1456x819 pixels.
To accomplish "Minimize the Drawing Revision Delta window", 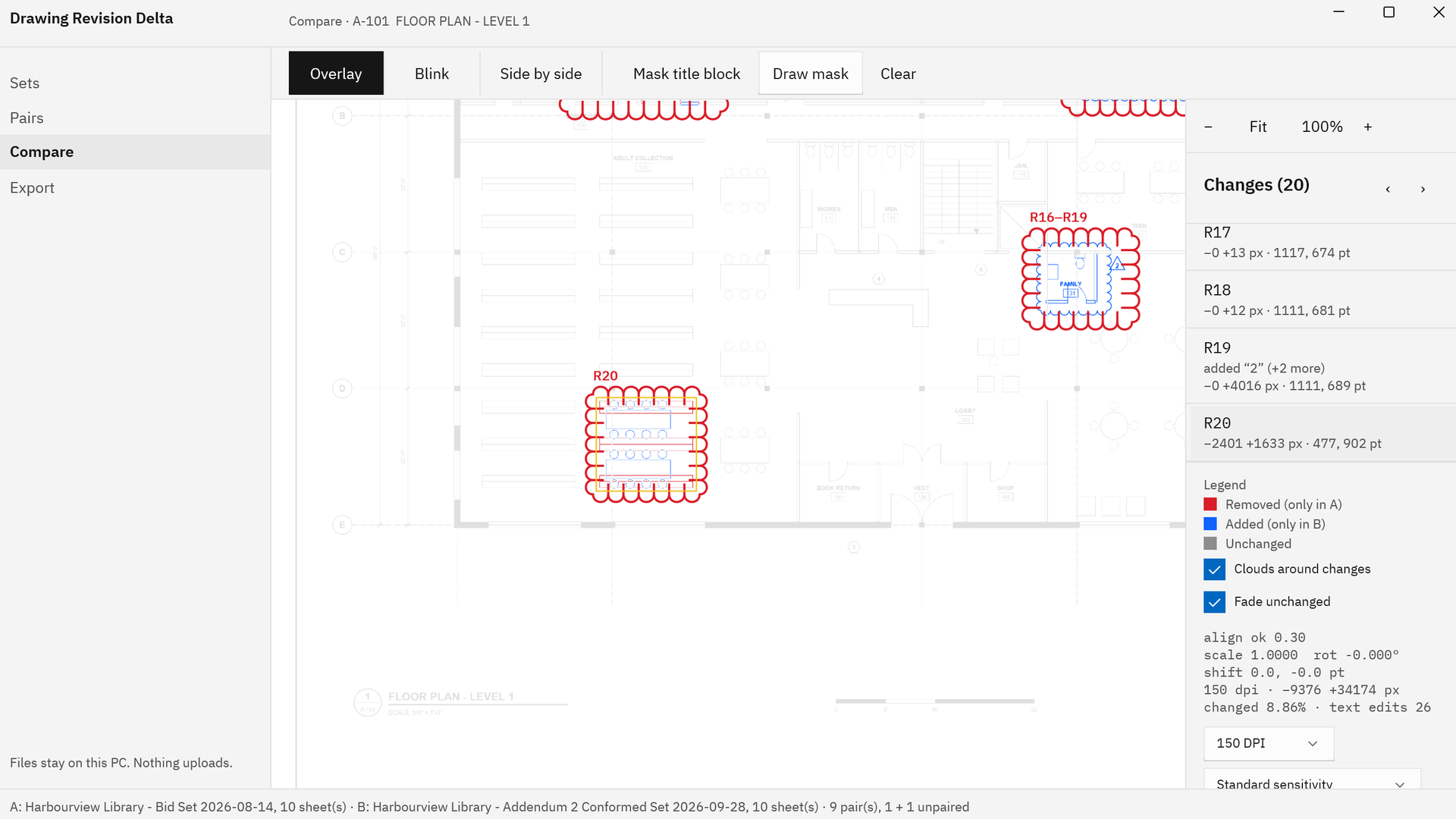I will coord(1339,12).
